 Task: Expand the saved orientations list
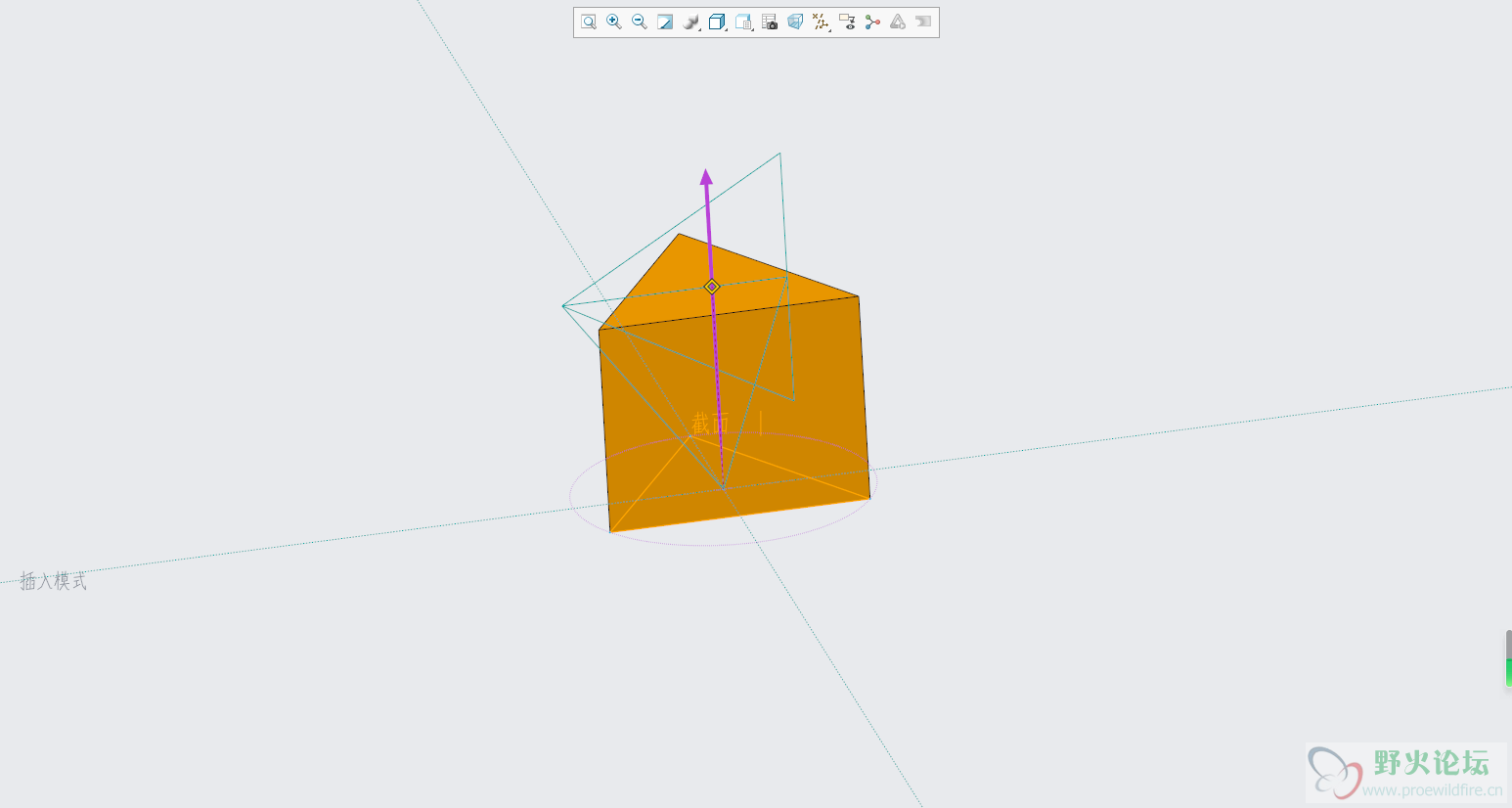tap(743, 22)
